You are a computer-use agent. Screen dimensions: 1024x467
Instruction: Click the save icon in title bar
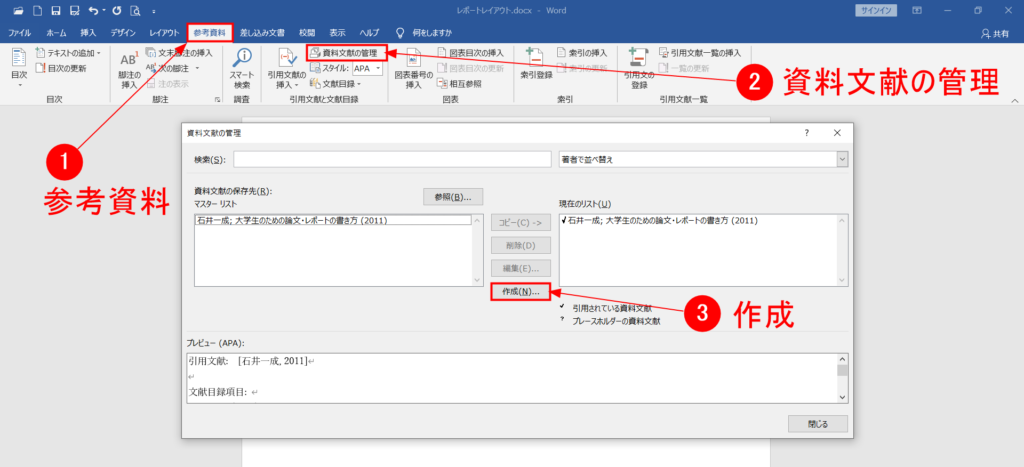(56, 10)
